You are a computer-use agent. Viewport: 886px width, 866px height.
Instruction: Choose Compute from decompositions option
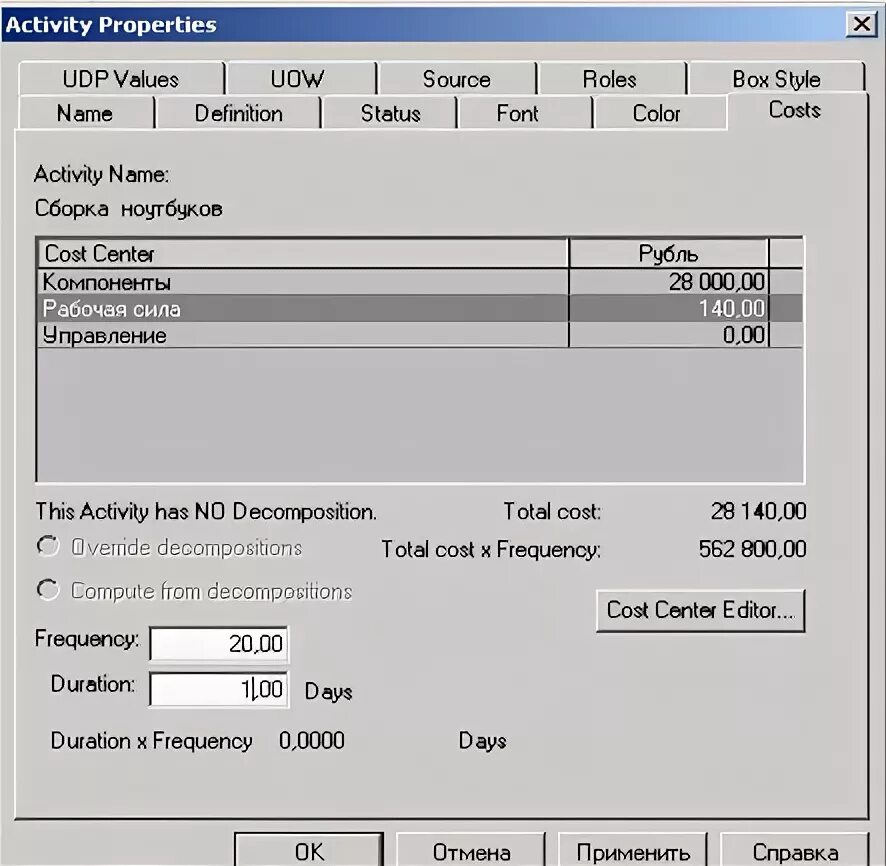[47, 590]
